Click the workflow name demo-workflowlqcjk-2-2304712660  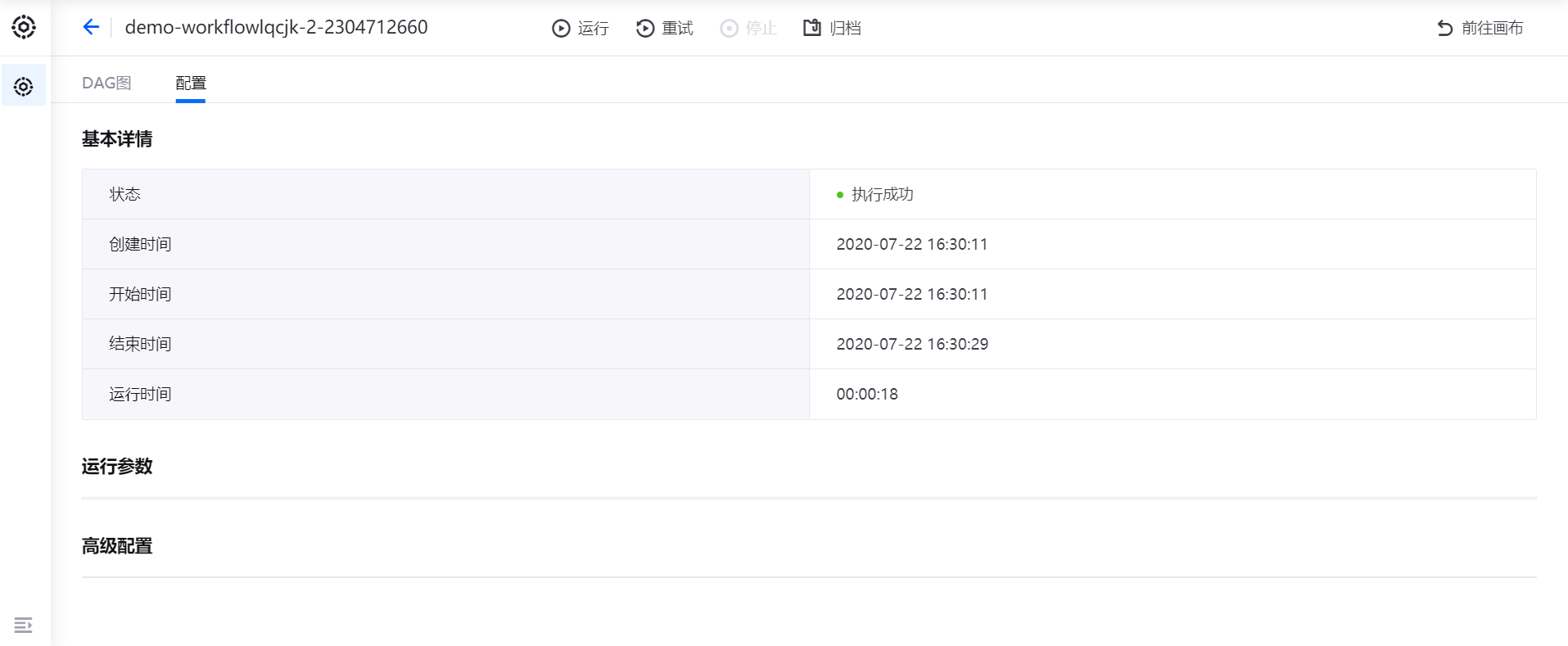click(x=276, y=27)
